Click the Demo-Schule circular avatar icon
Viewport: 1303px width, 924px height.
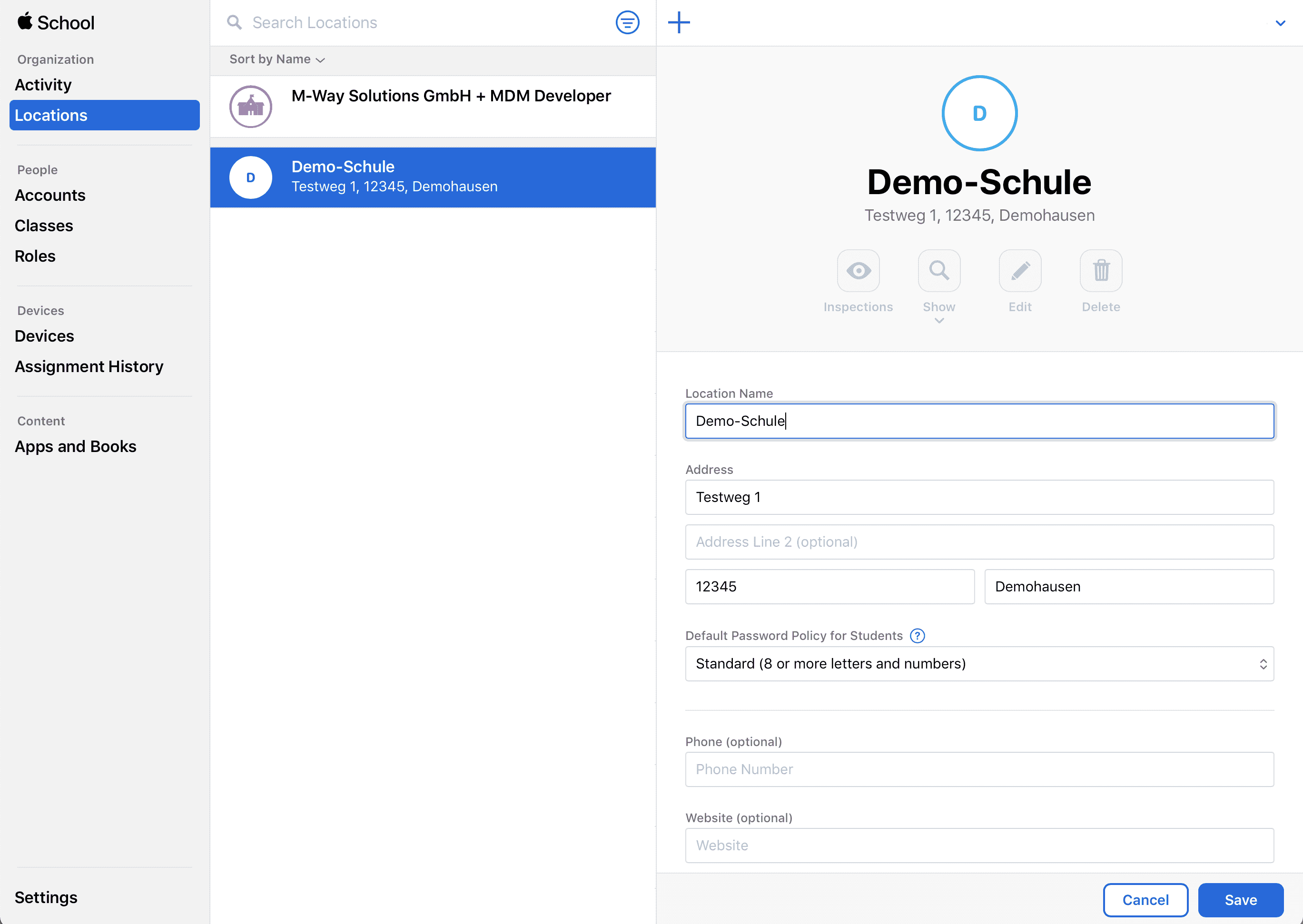980,113
